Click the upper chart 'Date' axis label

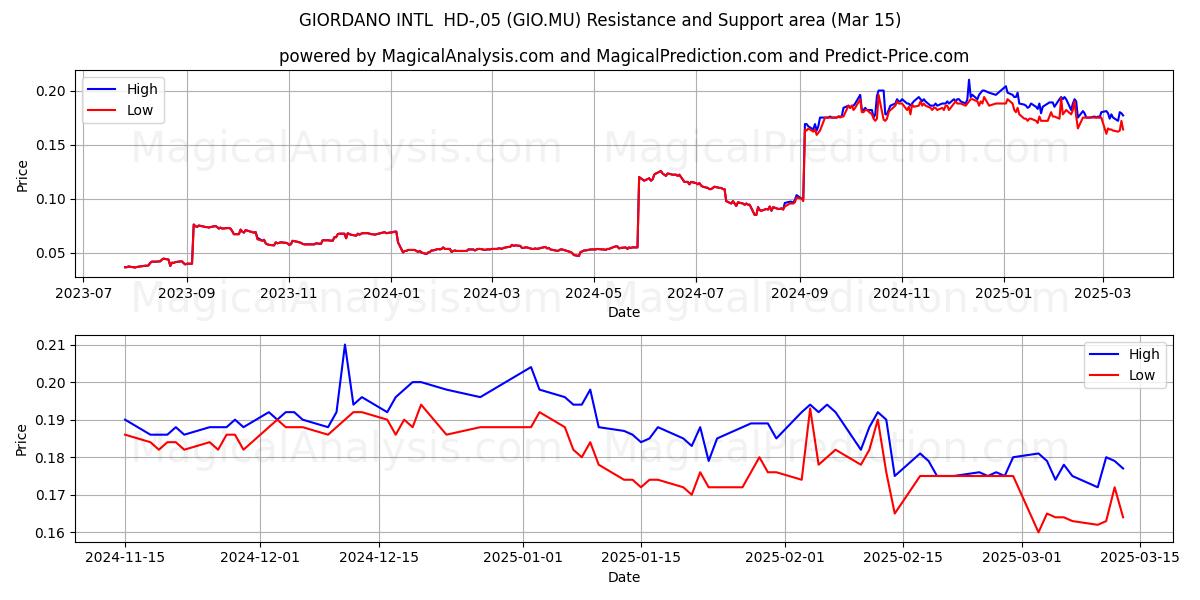(x=624, y=312)
